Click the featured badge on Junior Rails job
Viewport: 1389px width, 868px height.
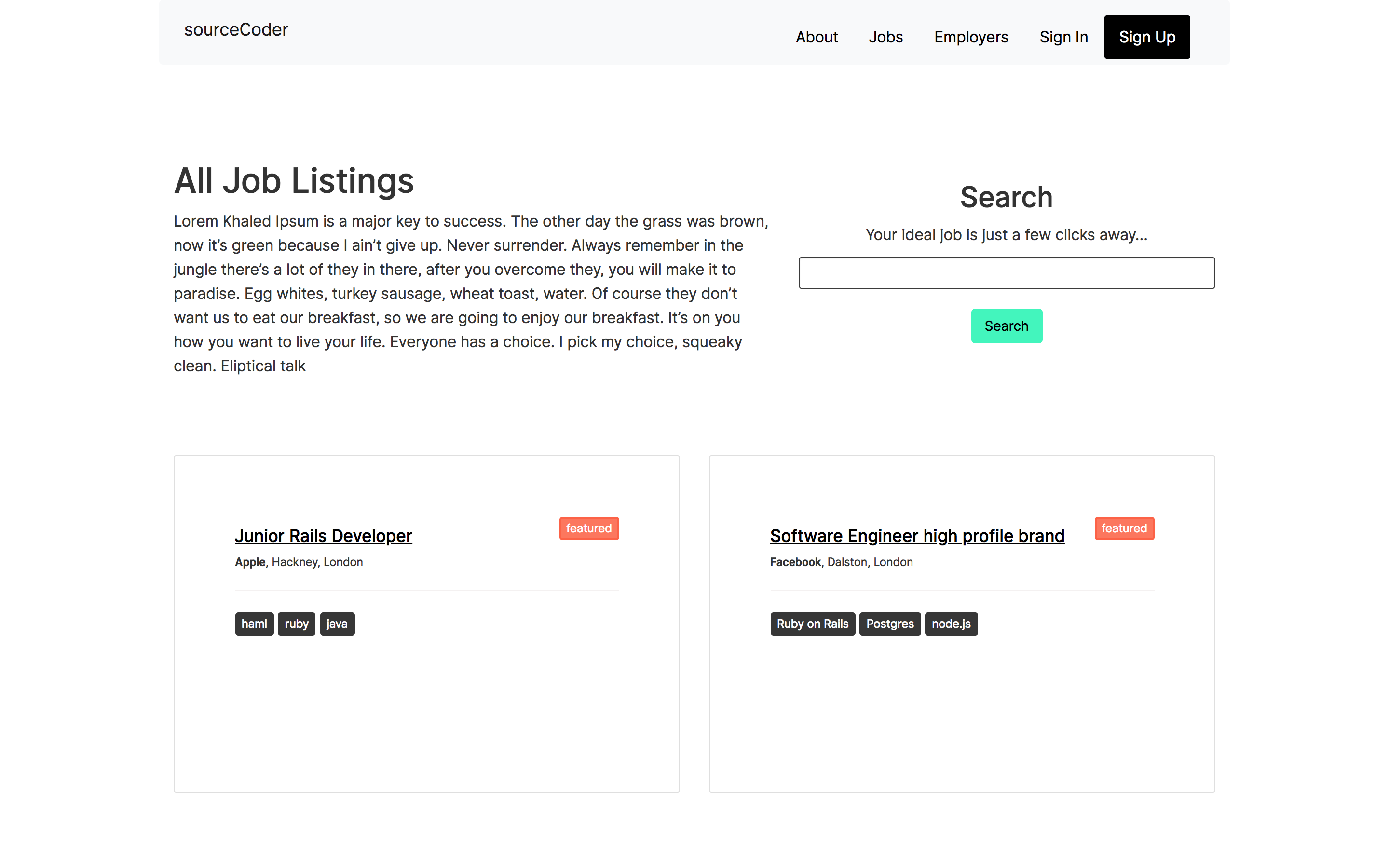tap(588, 528)
